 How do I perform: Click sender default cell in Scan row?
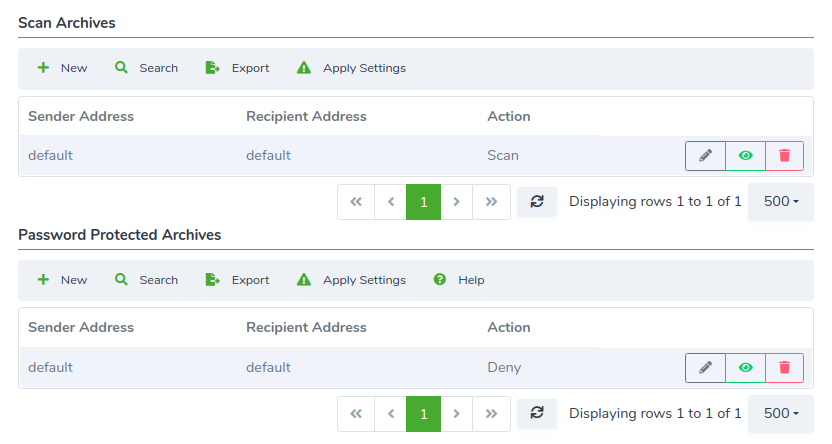50,155
